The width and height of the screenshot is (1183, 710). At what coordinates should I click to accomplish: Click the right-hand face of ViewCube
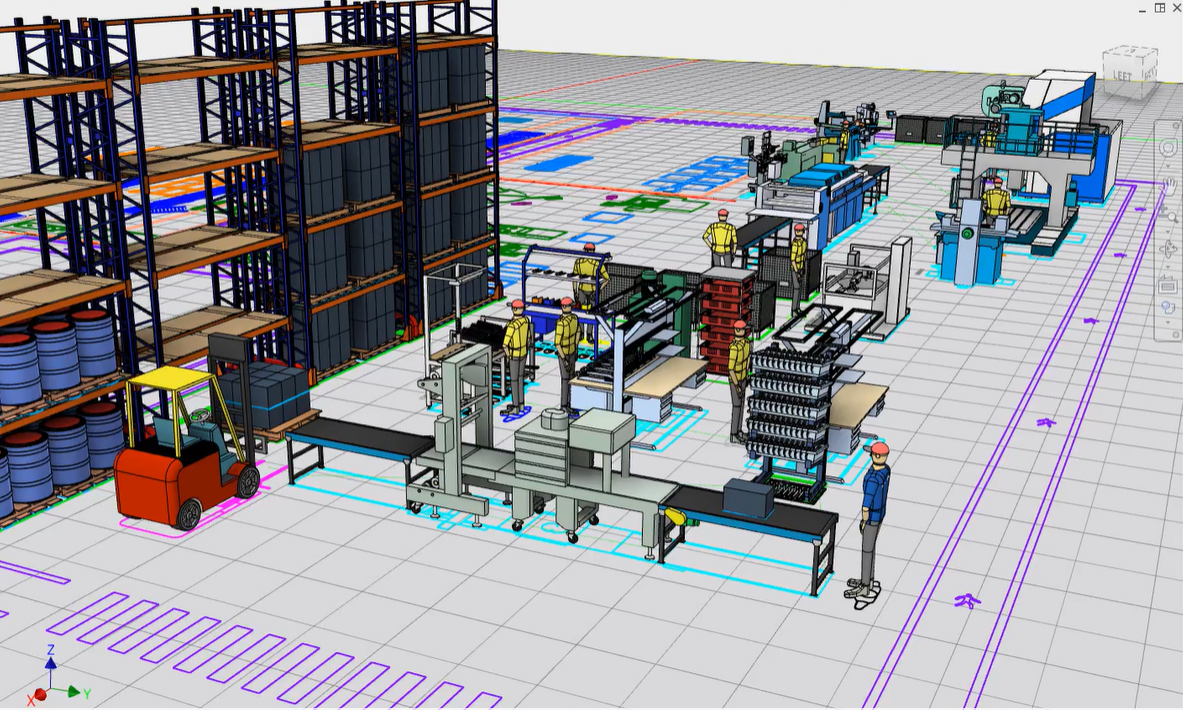pos(1149,72)
